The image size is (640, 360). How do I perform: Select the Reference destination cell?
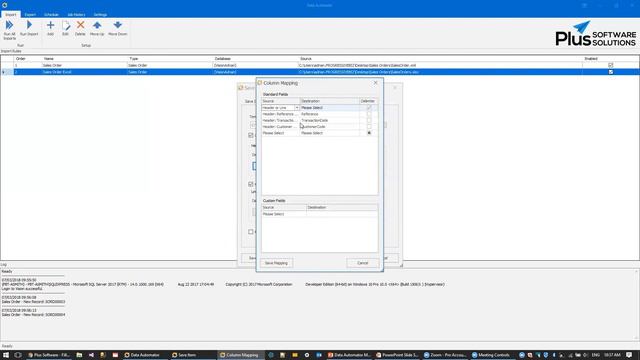click(x=329, y=114)
